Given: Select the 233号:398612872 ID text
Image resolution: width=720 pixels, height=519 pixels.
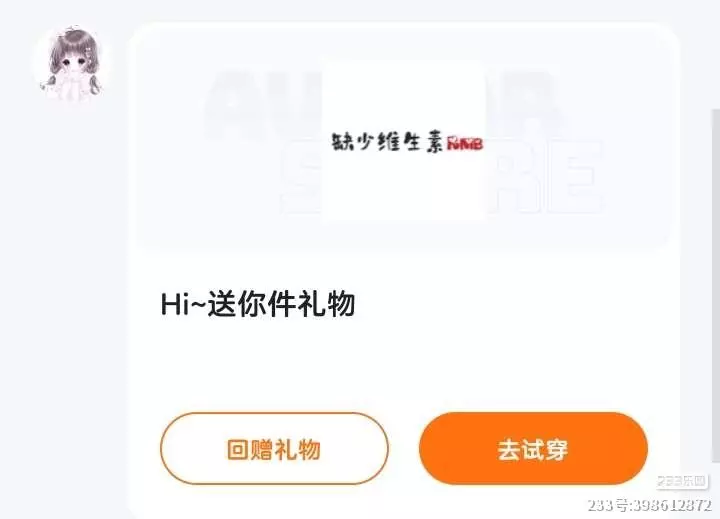Looking at the screenshot, I should click(x=650, y=505).
